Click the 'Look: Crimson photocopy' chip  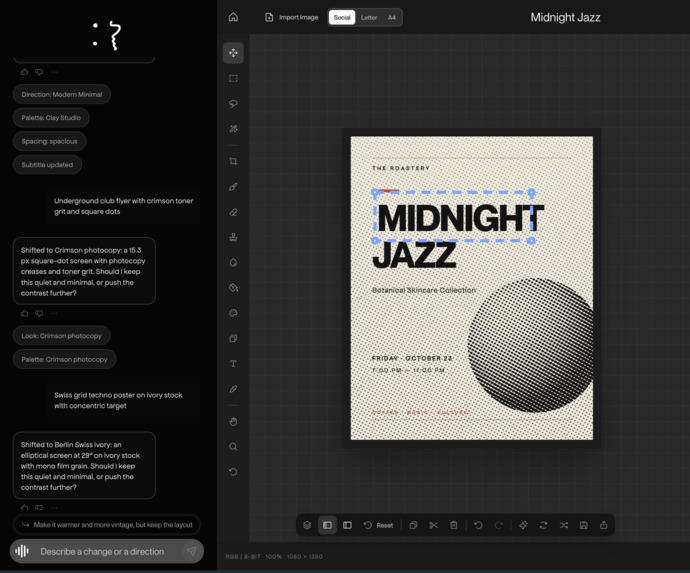click(62, 335)
